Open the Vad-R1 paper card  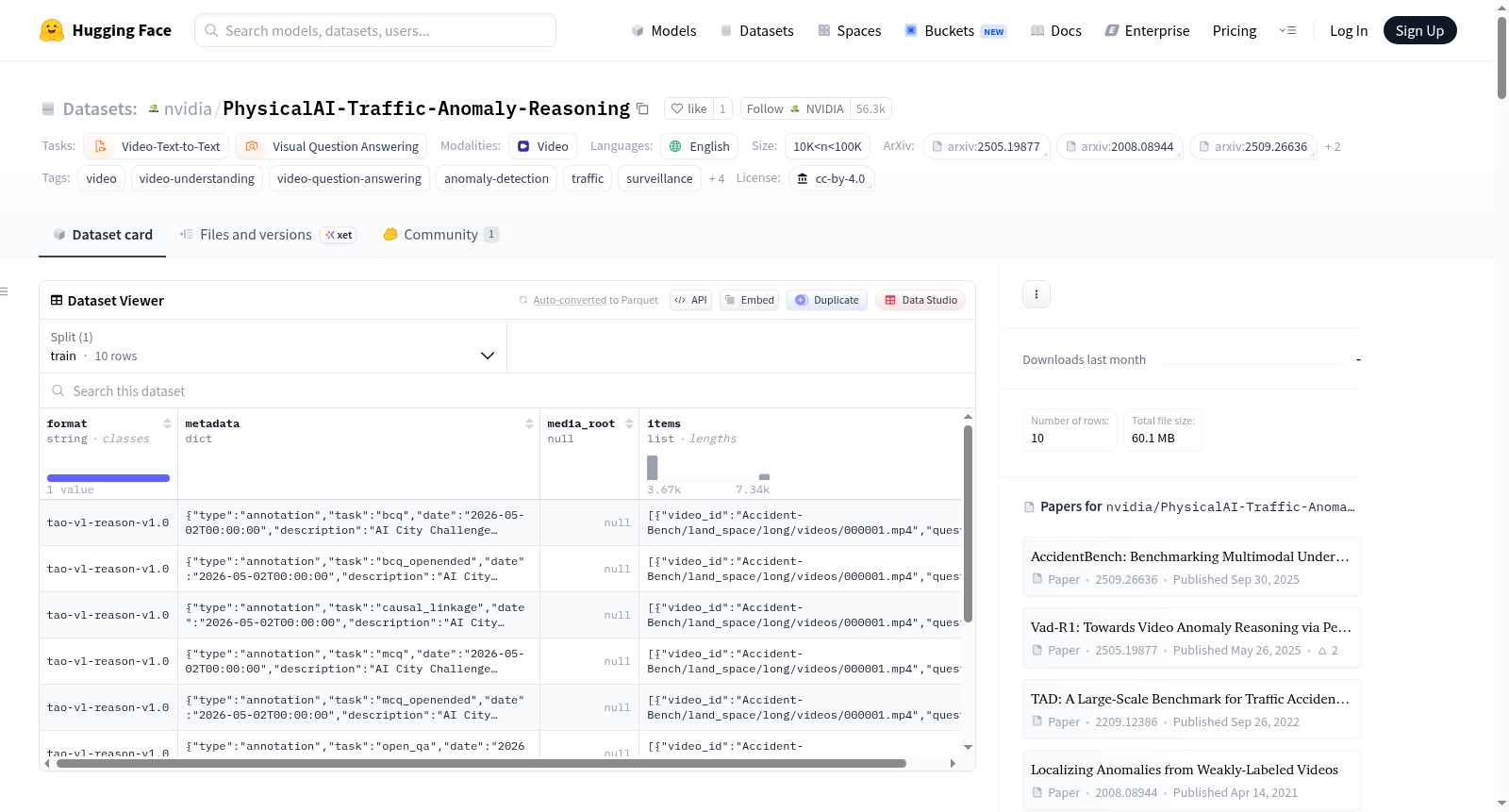click(1191, 638)
